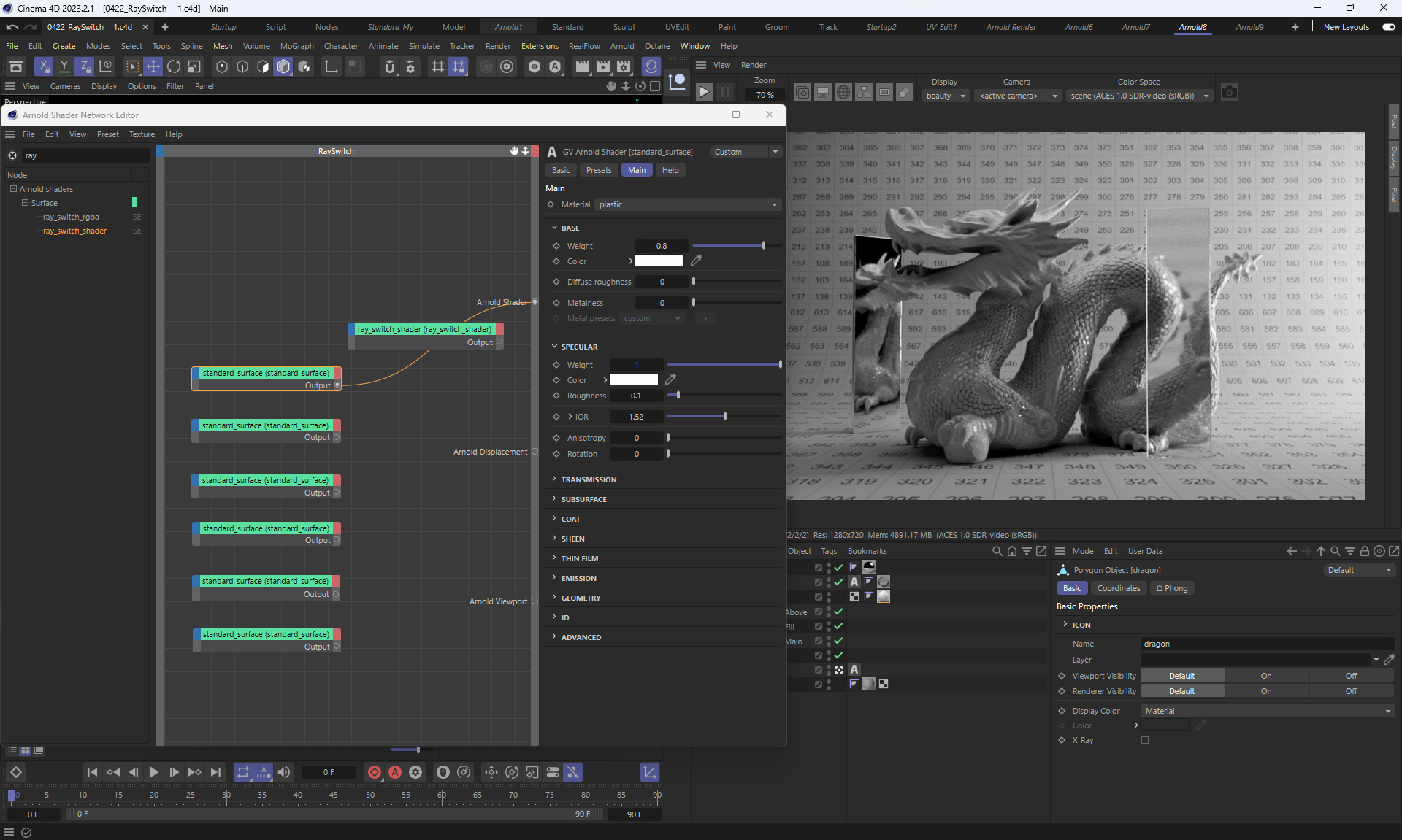
Task: Toggle the New Layouts switch
Action: [1388, 27]
